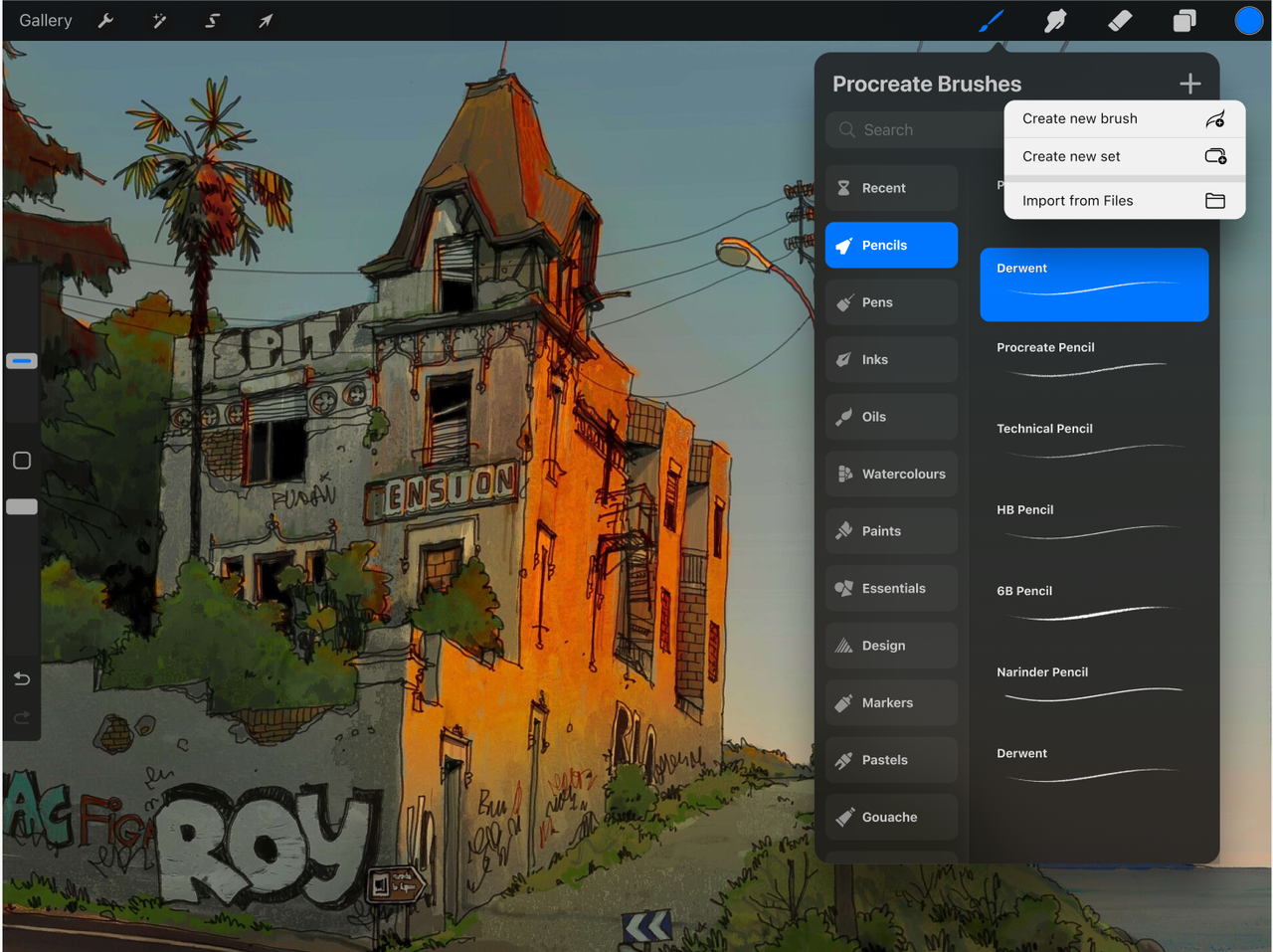The image size is (1273, 952).
Task: Switch to the Recent brushes tab
Action: pos(890,187)
